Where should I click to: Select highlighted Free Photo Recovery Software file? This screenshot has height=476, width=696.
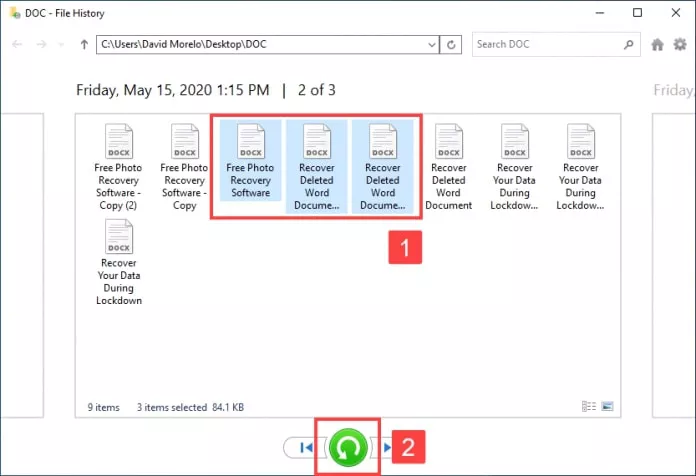[250, 161]
